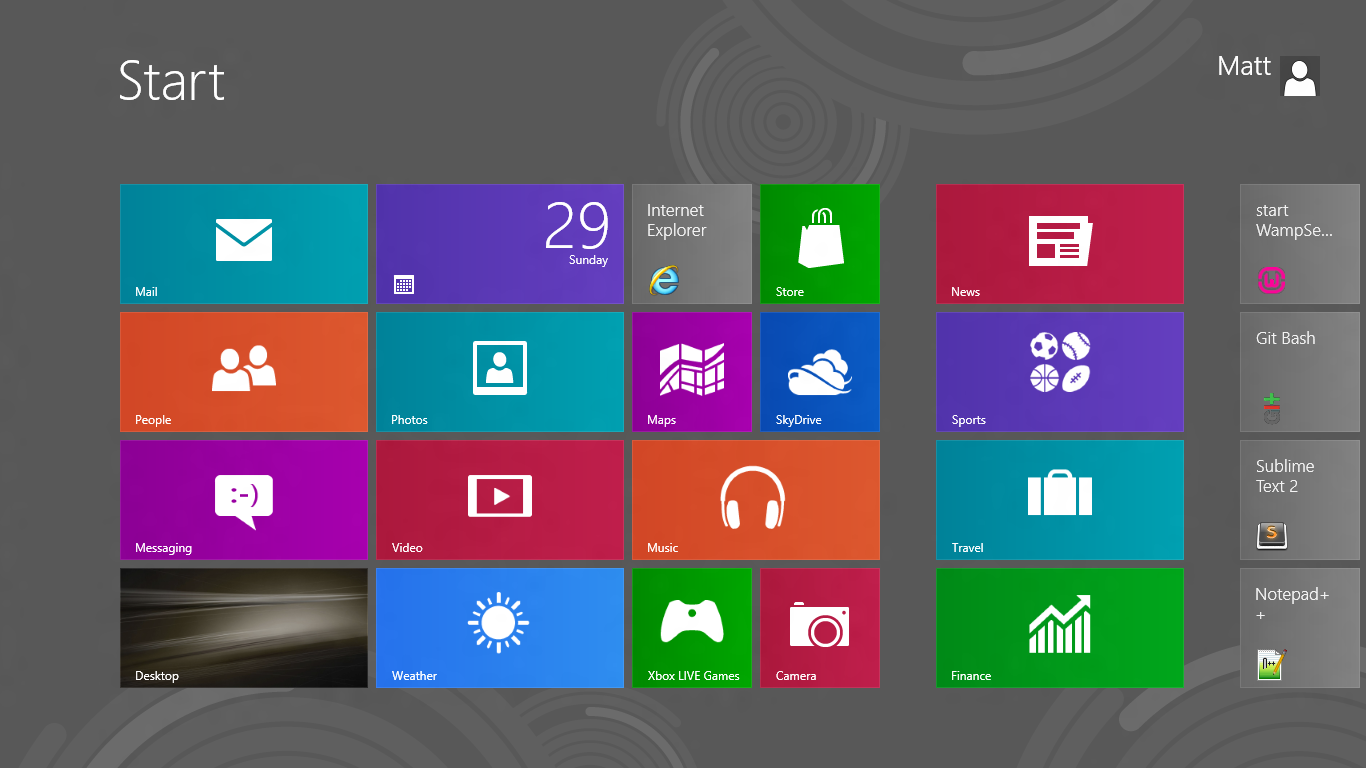Open the Music app
The height and width of the screenshot is (768, 1366).
(755, 499)
